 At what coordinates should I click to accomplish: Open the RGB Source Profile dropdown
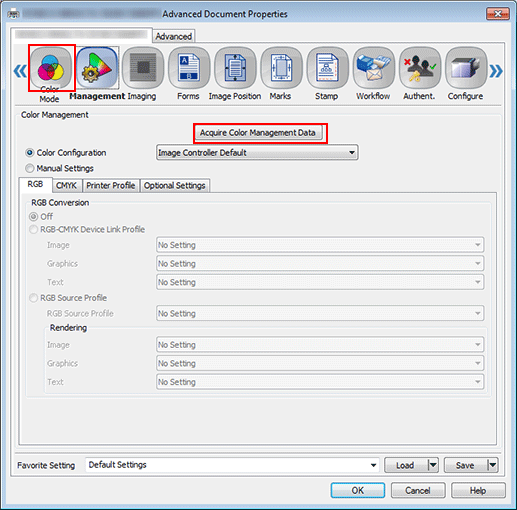pos(320,314)
